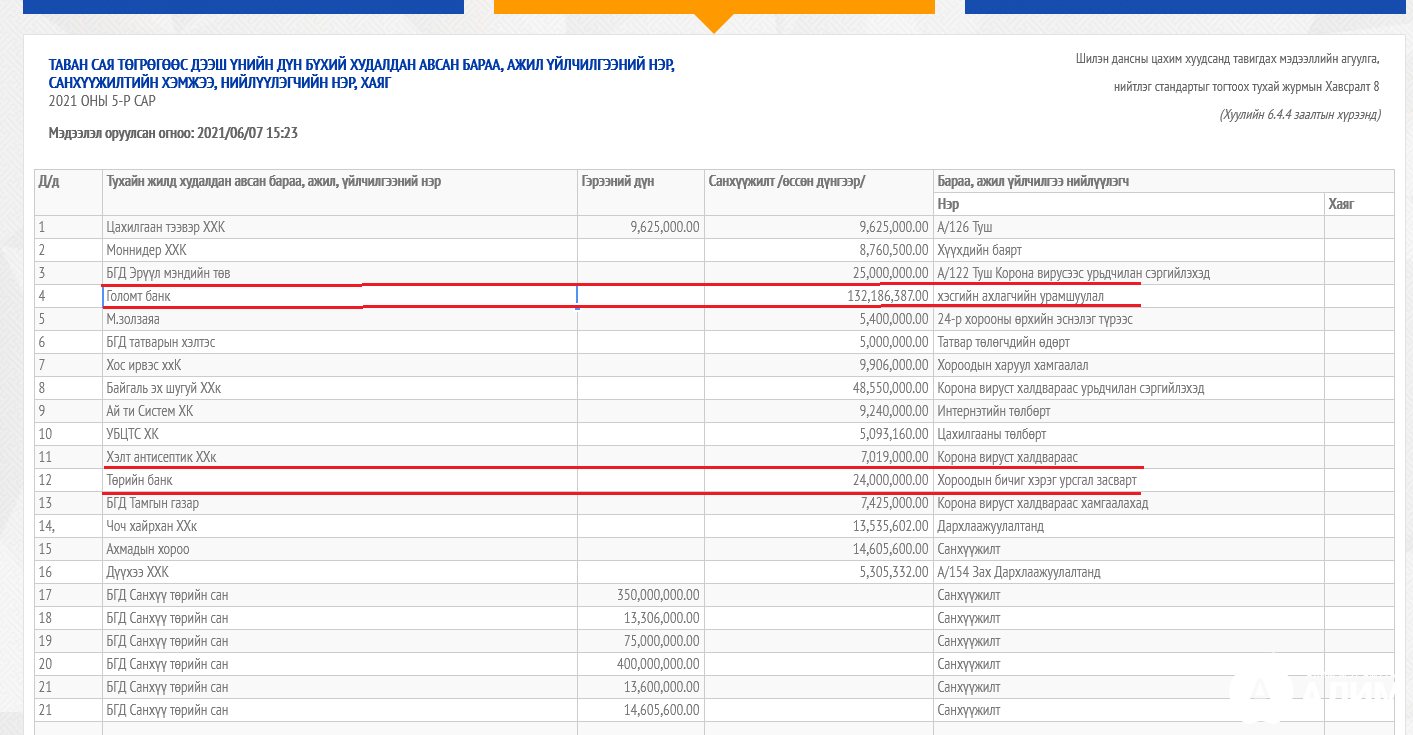Select the 'Хос ирвэс ххК' cell
The height and width of the screenshot is (735, 1413).
click(340, 365)
